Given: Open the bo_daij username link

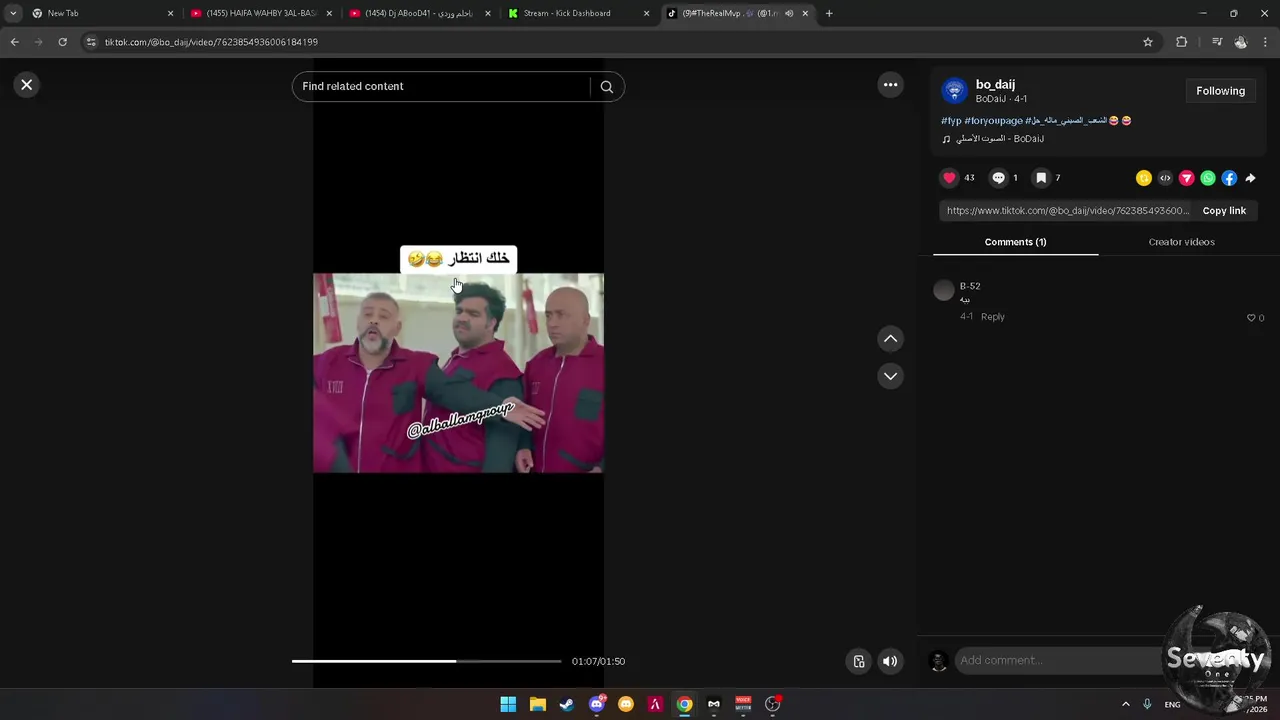Looking at the screenshot, I should pyautogui.click(x=995, y=85).
